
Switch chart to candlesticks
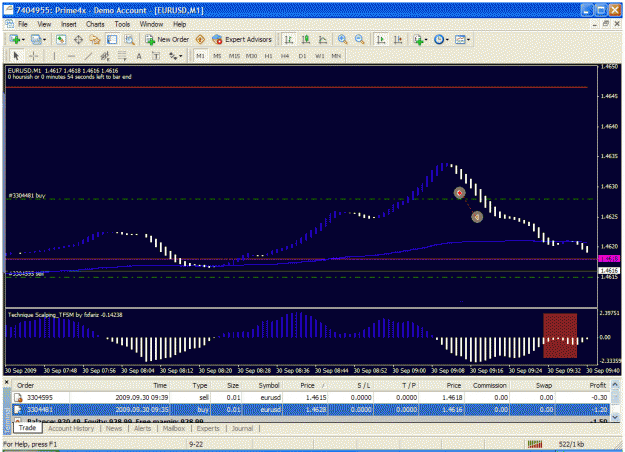(x=306, y=39)
